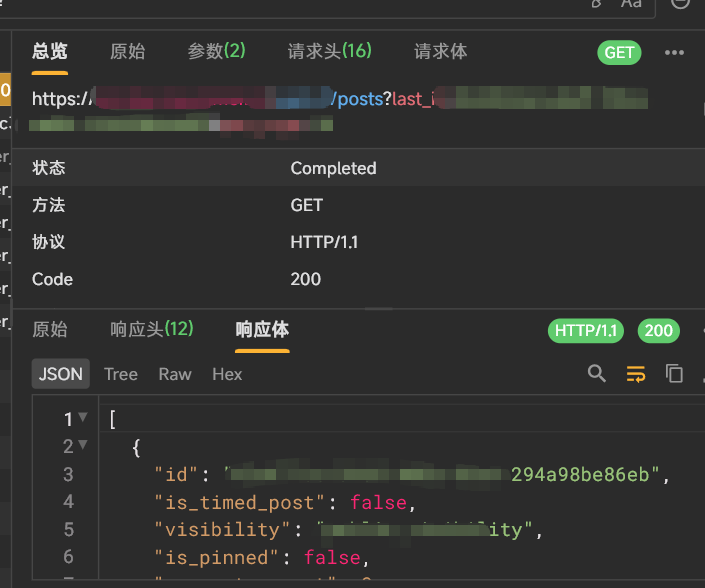Switch to the 请求头(16) headers tab
The height and width of the screenshot is (588, 705).
[329, 52]
